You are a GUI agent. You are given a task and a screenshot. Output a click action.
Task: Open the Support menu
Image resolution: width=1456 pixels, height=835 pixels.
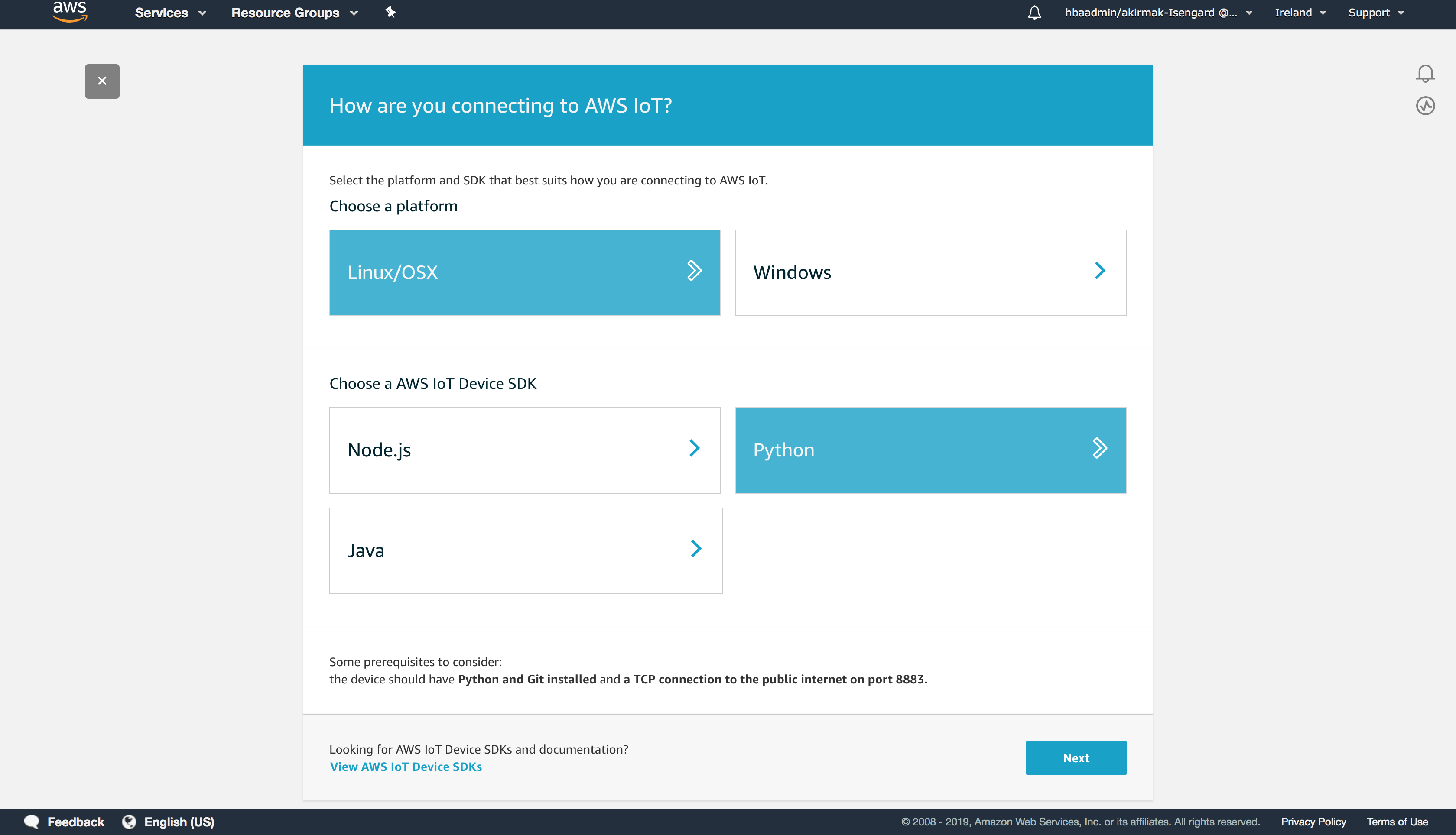pos(1376,13)
